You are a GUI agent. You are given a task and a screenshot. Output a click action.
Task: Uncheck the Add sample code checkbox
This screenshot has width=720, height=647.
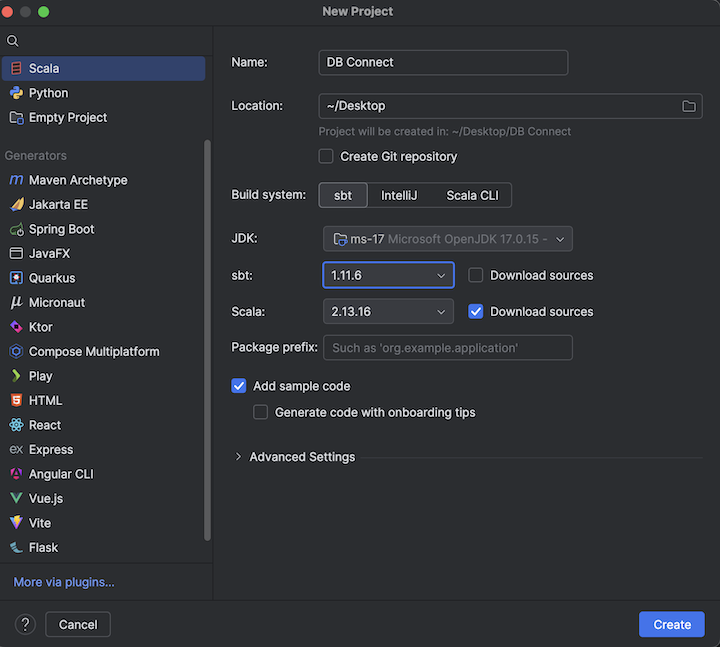[239, 386]
